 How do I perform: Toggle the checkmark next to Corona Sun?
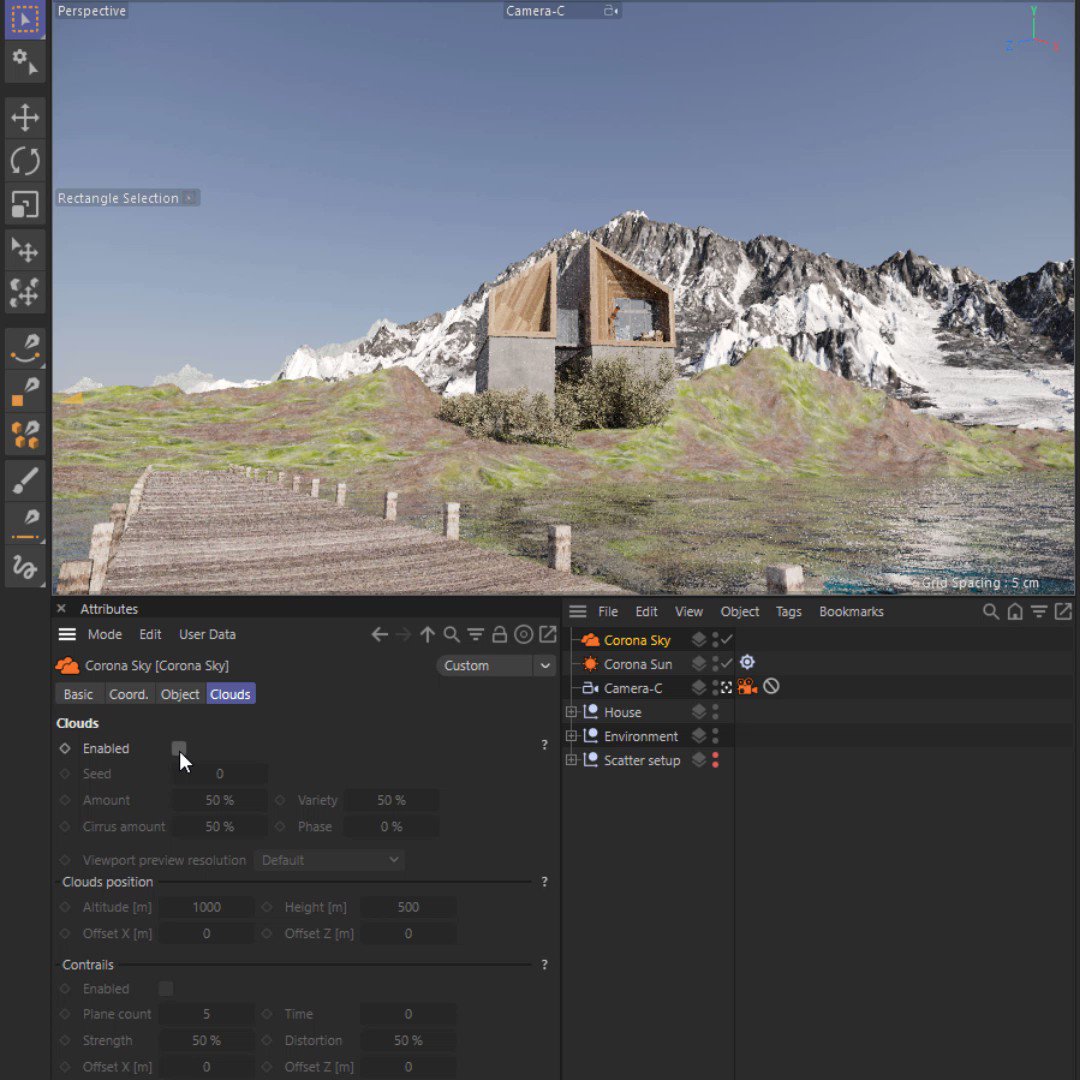tap(726, 664)
